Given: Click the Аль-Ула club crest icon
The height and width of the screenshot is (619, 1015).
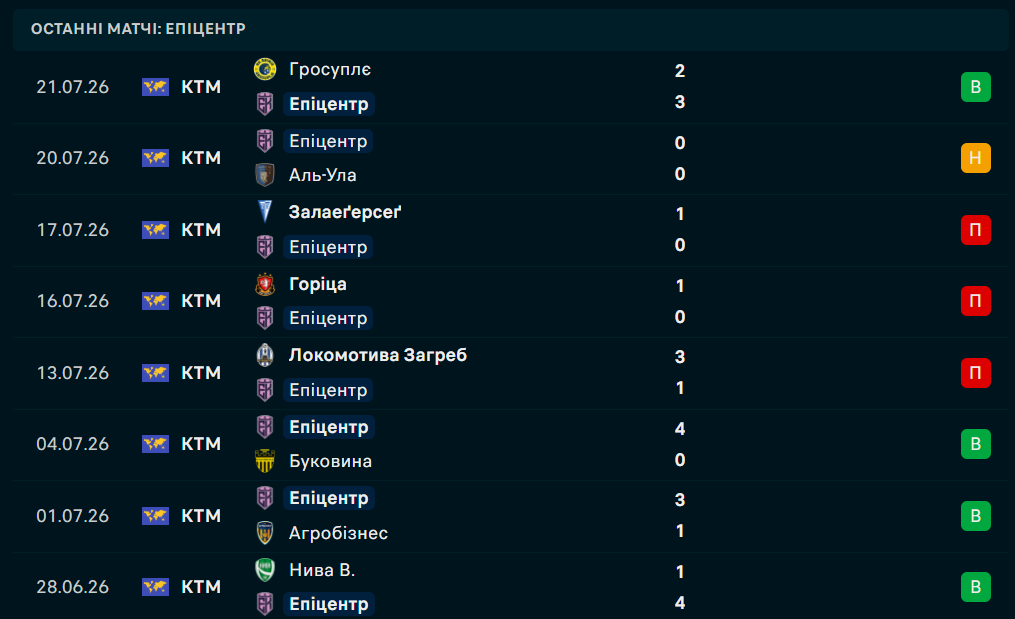Looking at the screenshot, I should click(x=265, y=175).
